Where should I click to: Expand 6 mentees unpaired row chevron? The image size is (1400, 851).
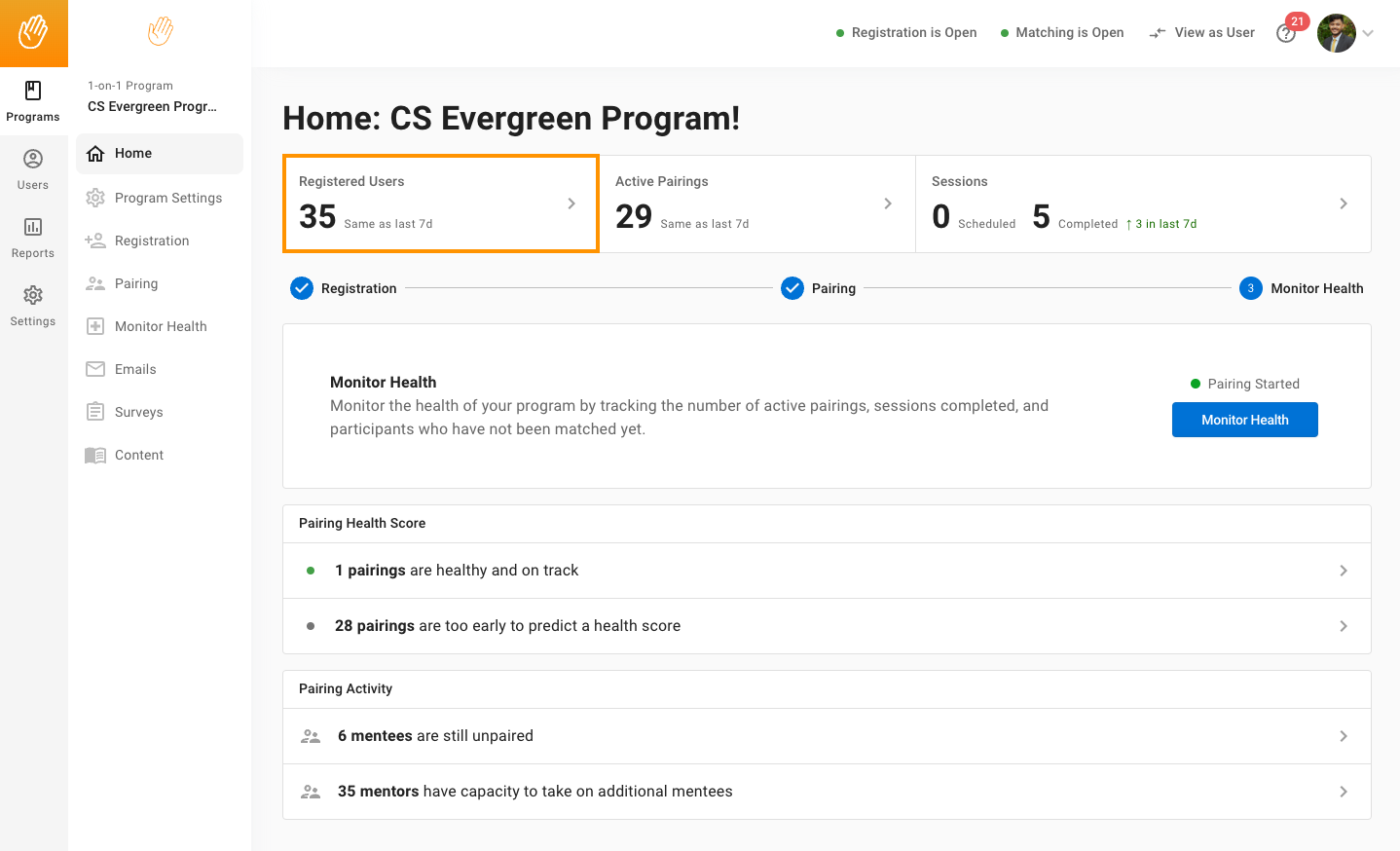click(x=1344, y=736)
